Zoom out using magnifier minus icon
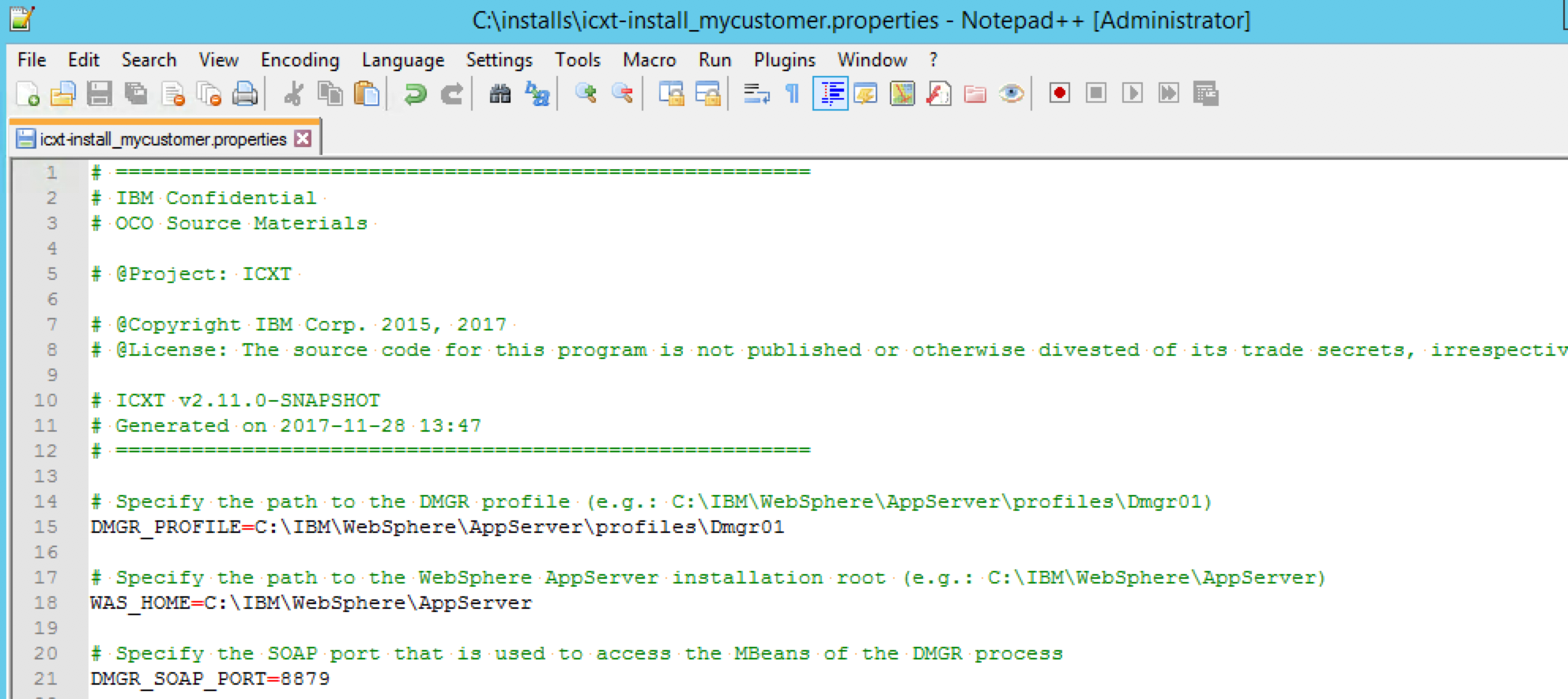This screenshot has width=1568, height=699. (622, 94)
